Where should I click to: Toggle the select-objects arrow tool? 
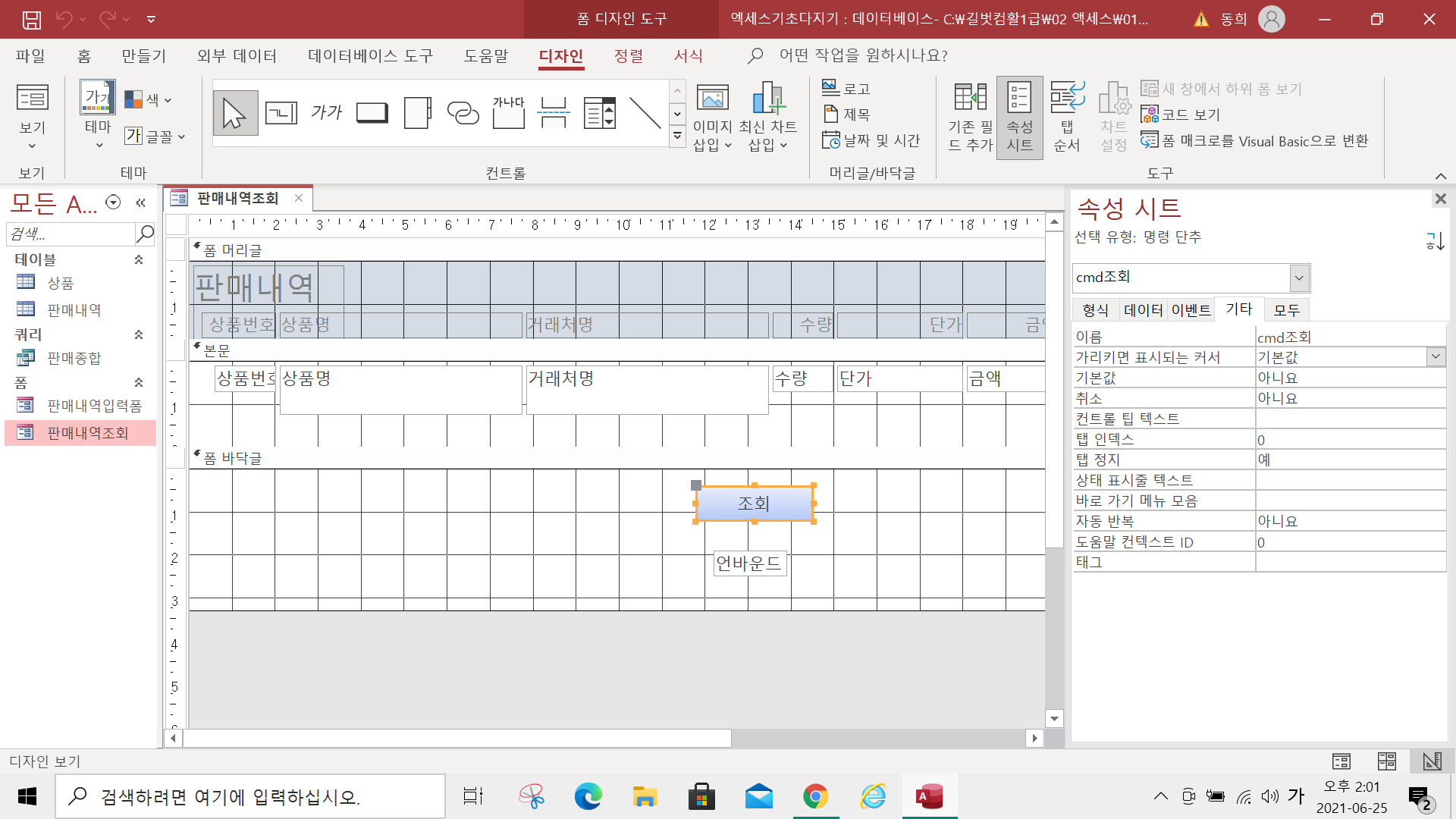coord(235,114)
